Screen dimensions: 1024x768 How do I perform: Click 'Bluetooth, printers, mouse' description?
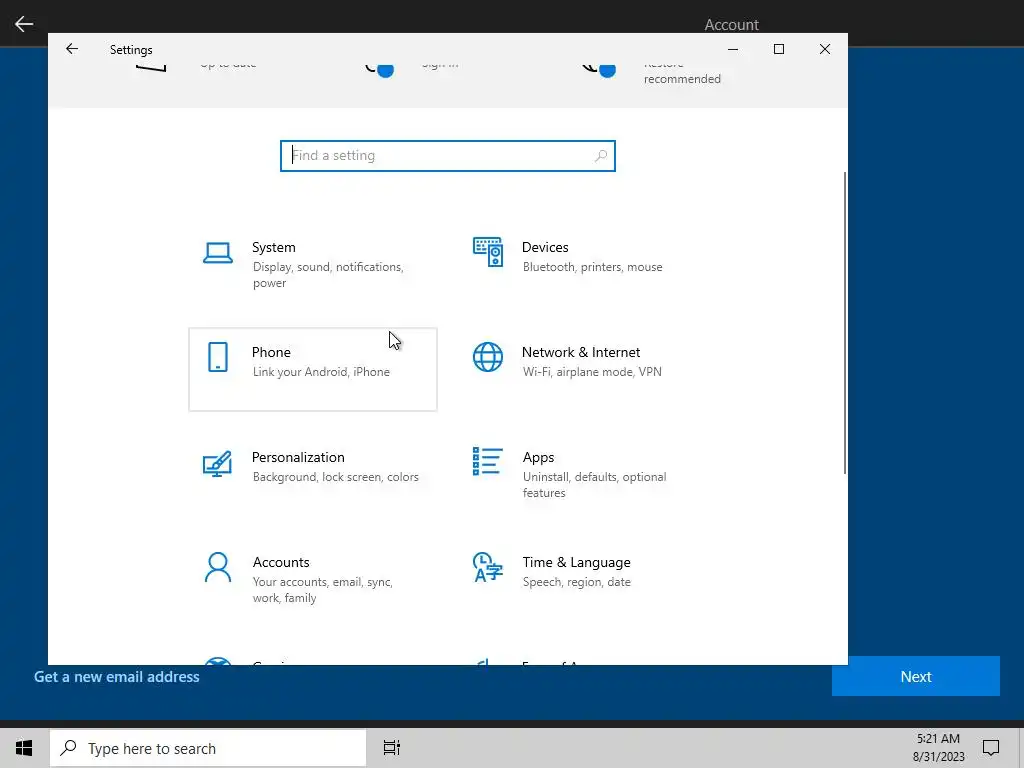pos(592,267)
